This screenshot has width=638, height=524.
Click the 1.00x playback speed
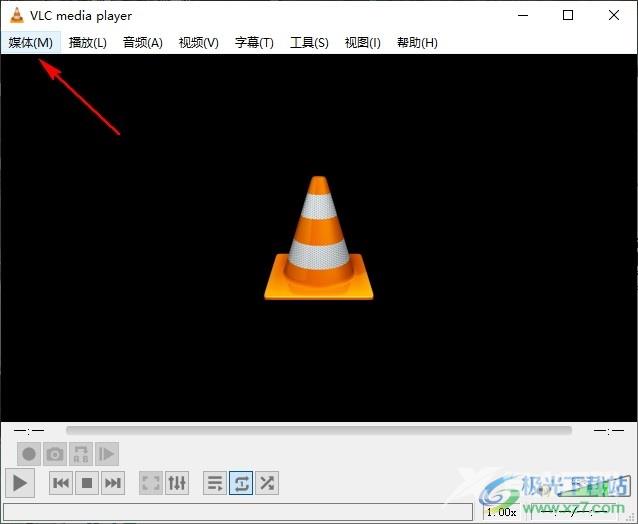pos(501,512)
